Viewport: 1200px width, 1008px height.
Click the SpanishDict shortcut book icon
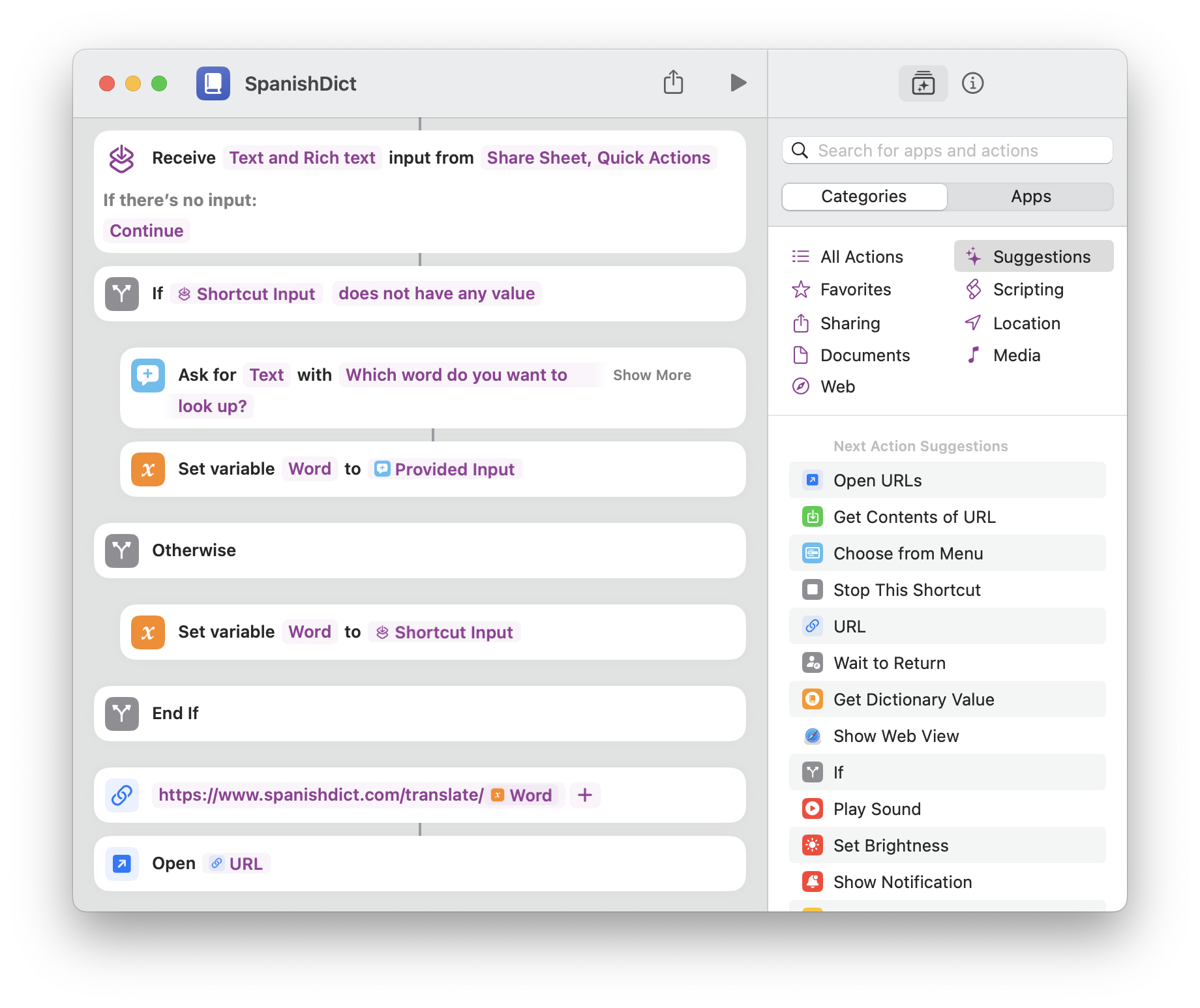[213, 83]
